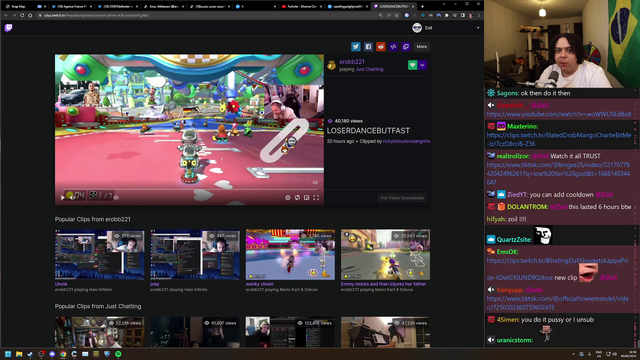Open the Just Chatting category link
Viewport: 640px width, 360px height.
point(369,69)
